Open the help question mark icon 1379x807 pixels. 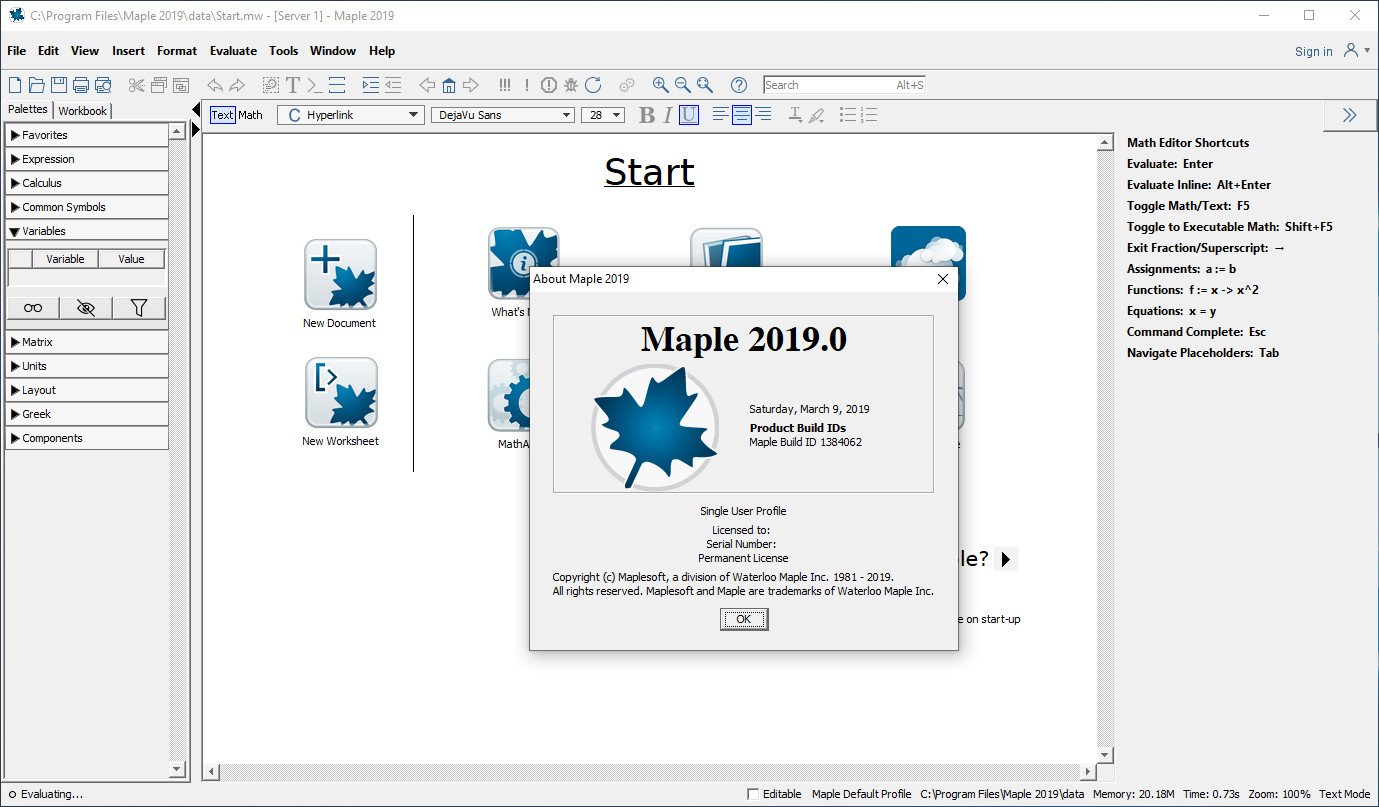739,85
